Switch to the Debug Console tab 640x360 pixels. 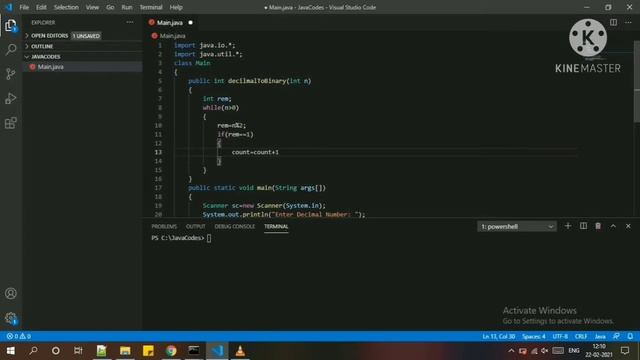point(235,227)
